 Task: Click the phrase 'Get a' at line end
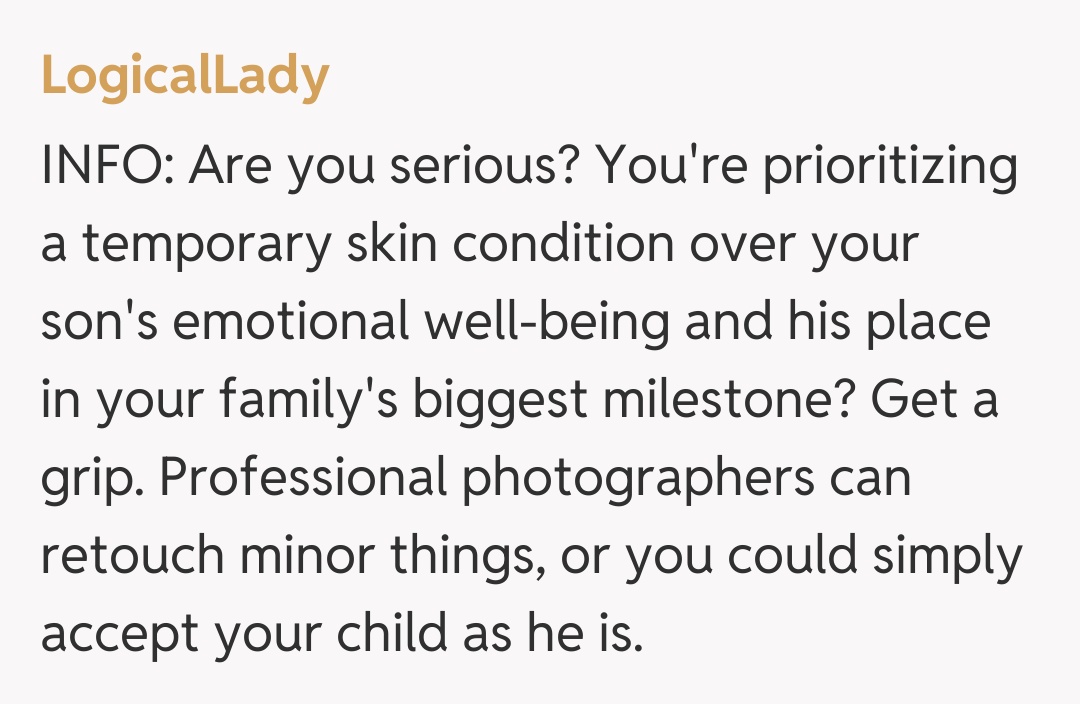pyautogui.click(x=933, y=400)
